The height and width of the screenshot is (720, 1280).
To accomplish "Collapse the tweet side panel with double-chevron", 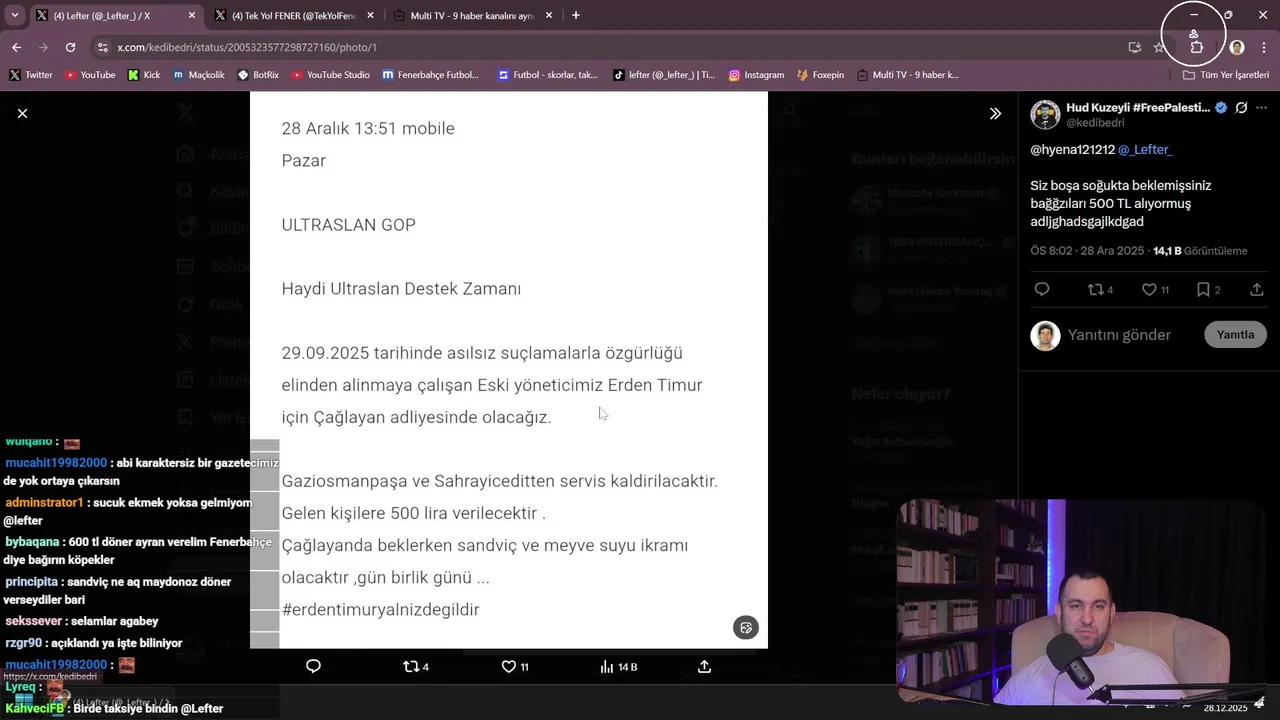I will pyautogui.click(x=995, y=114).
